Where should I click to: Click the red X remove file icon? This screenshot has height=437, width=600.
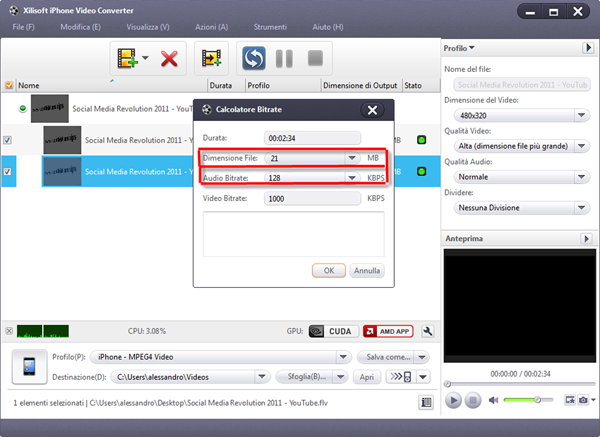(x=168, y=59)
